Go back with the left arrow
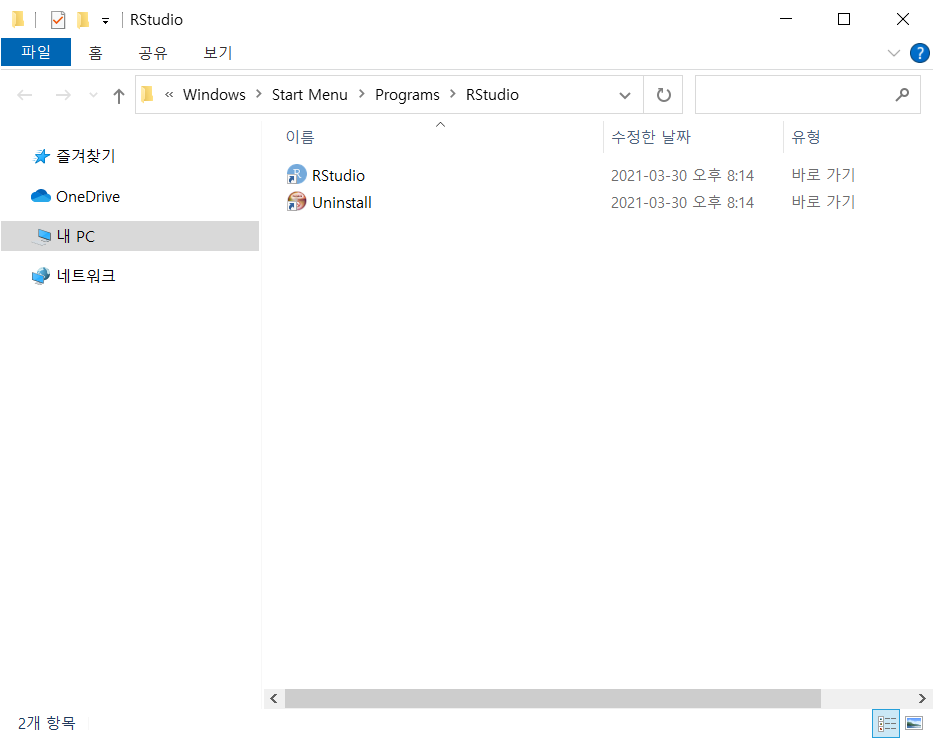934x739 pixels. [x=24, y=95]
